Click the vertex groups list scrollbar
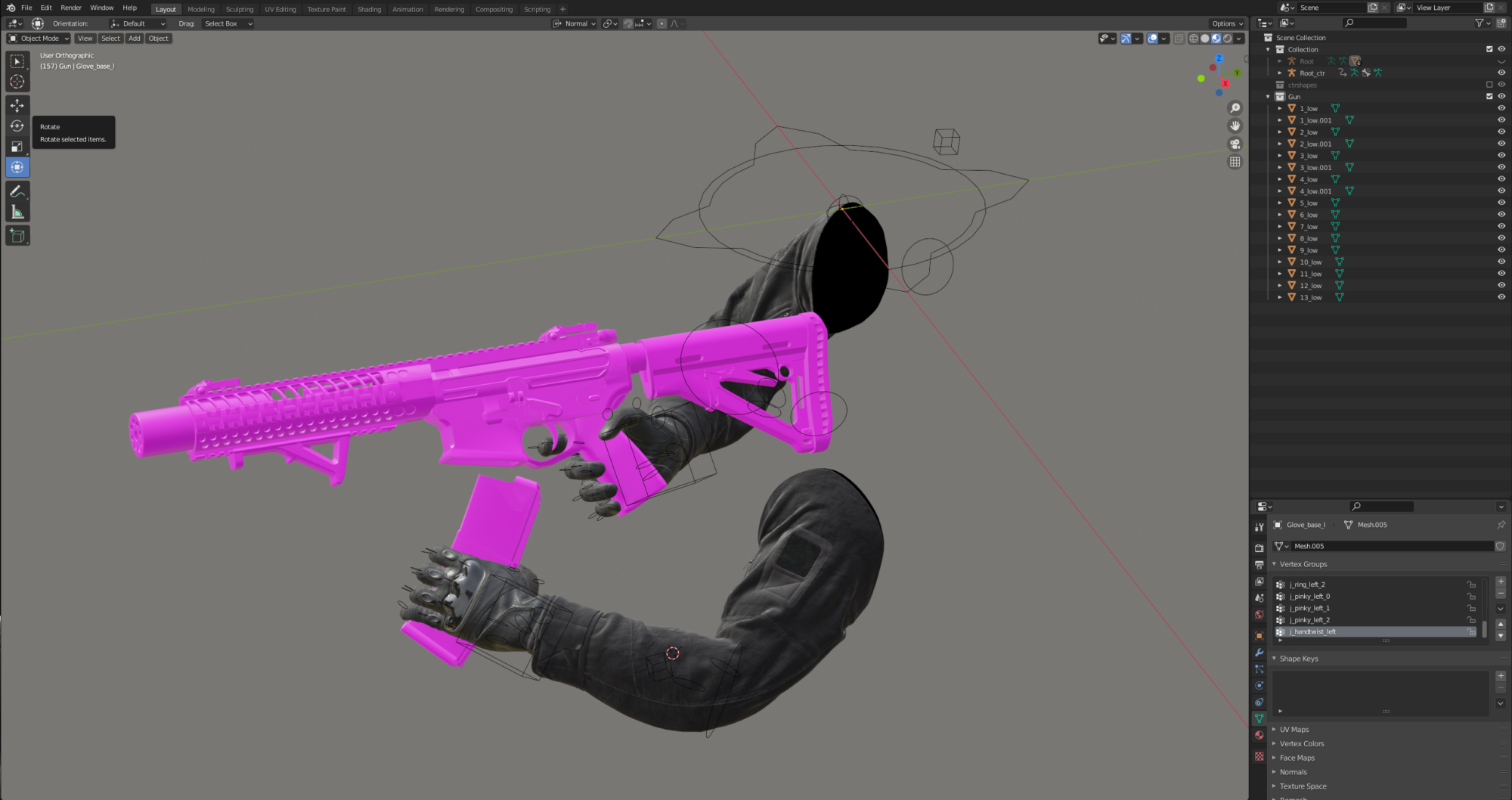This screenshot has width=1512, height=800. [x=1483, y=626]
